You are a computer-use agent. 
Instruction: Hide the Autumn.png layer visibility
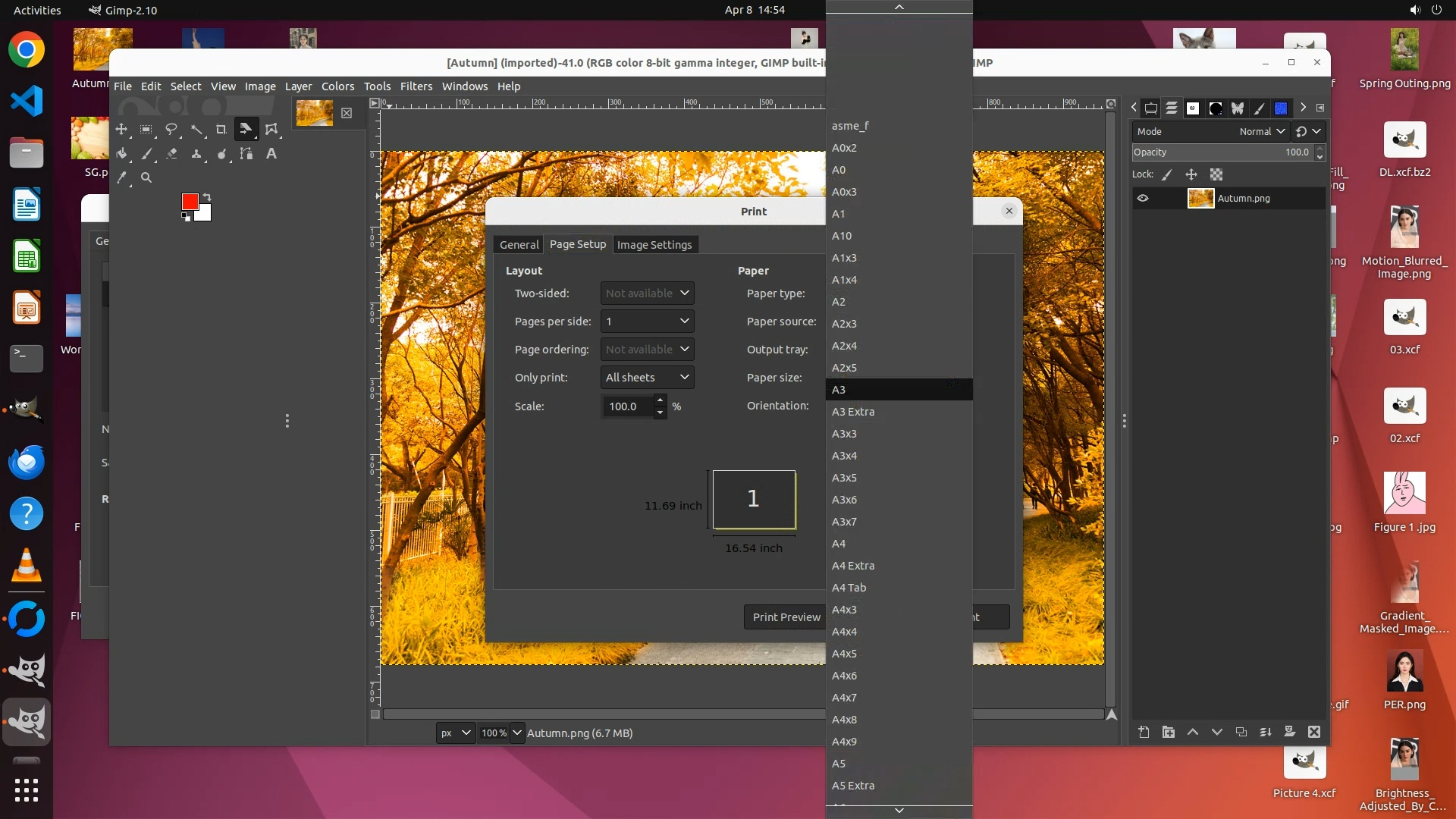pyautogui.click(x=1143, y=199)
